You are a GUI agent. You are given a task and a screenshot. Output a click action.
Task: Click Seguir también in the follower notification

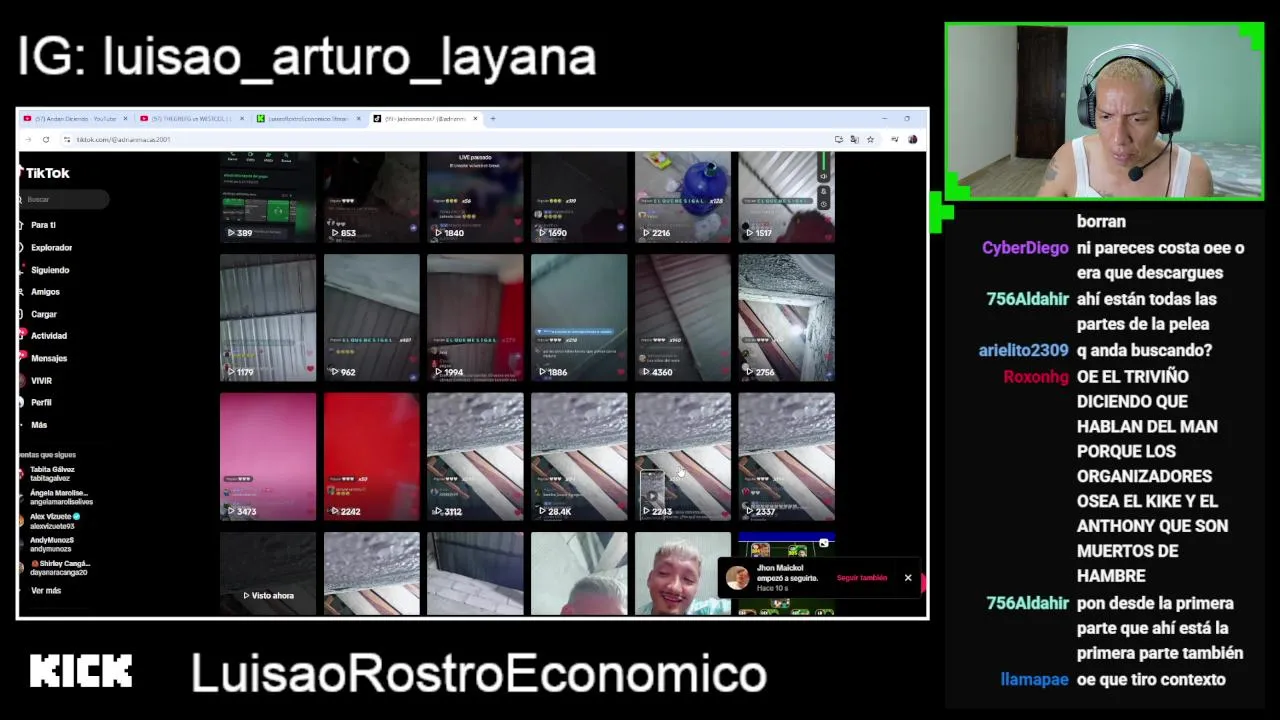pos(861,578)
